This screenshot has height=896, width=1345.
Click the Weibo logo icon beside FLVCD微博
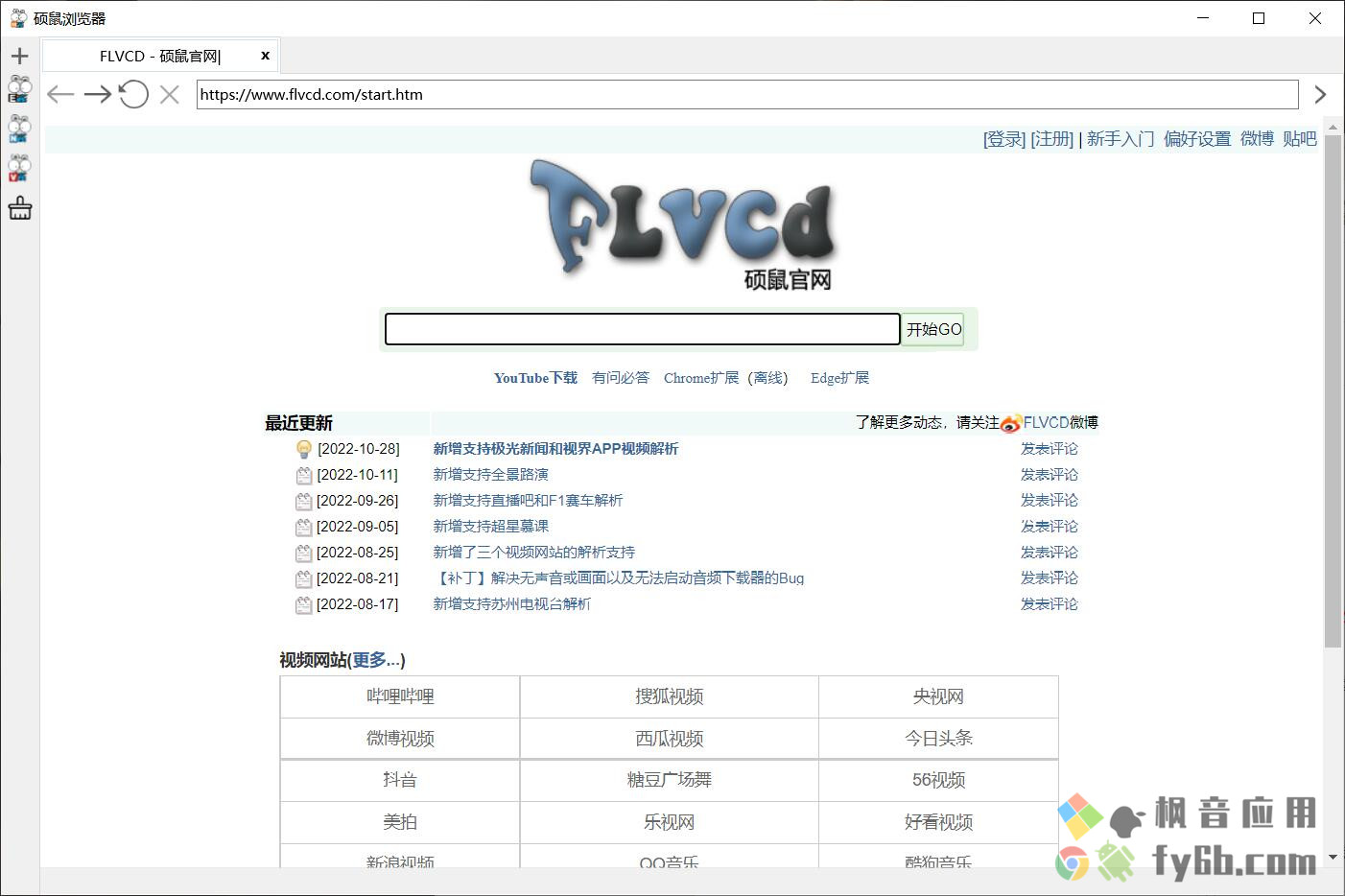click(1011, 423)
